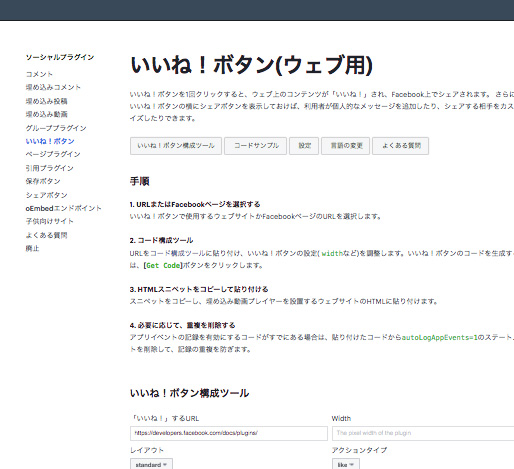Screen dimensions: 514x469
Task: Open 埋め込みコメント in the sidebar
Action: coord(53,87)
